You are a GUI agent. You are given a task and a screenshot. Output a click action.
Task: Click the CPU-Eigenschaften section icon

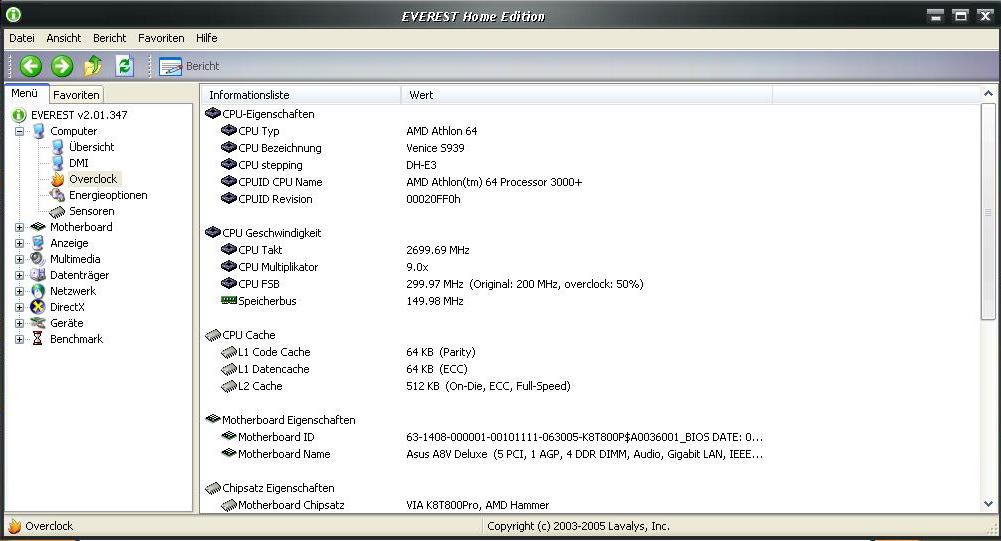(x=213, y=114)
